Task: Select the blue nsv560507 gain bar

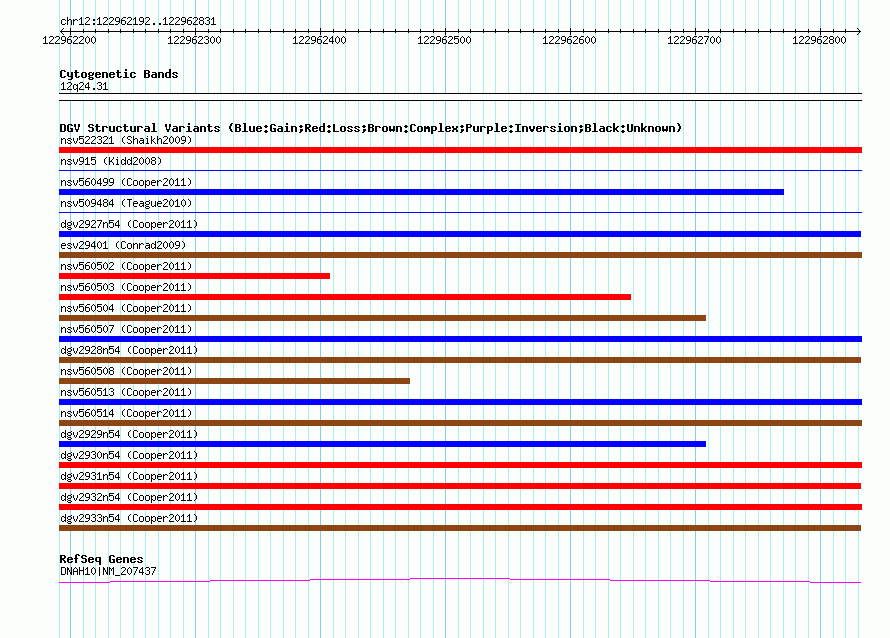Action: pos(460,339)
